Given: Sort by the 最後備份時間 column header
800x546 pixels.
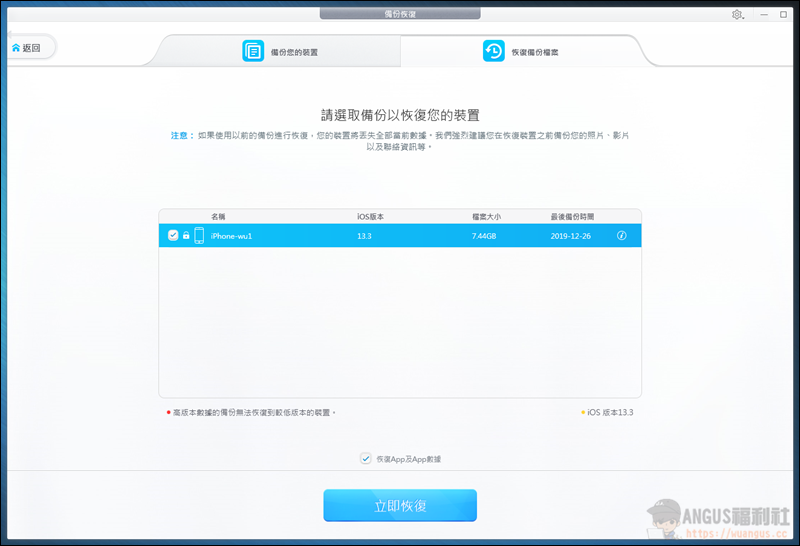Looking at the screenshot, I should tap(572, 216).
